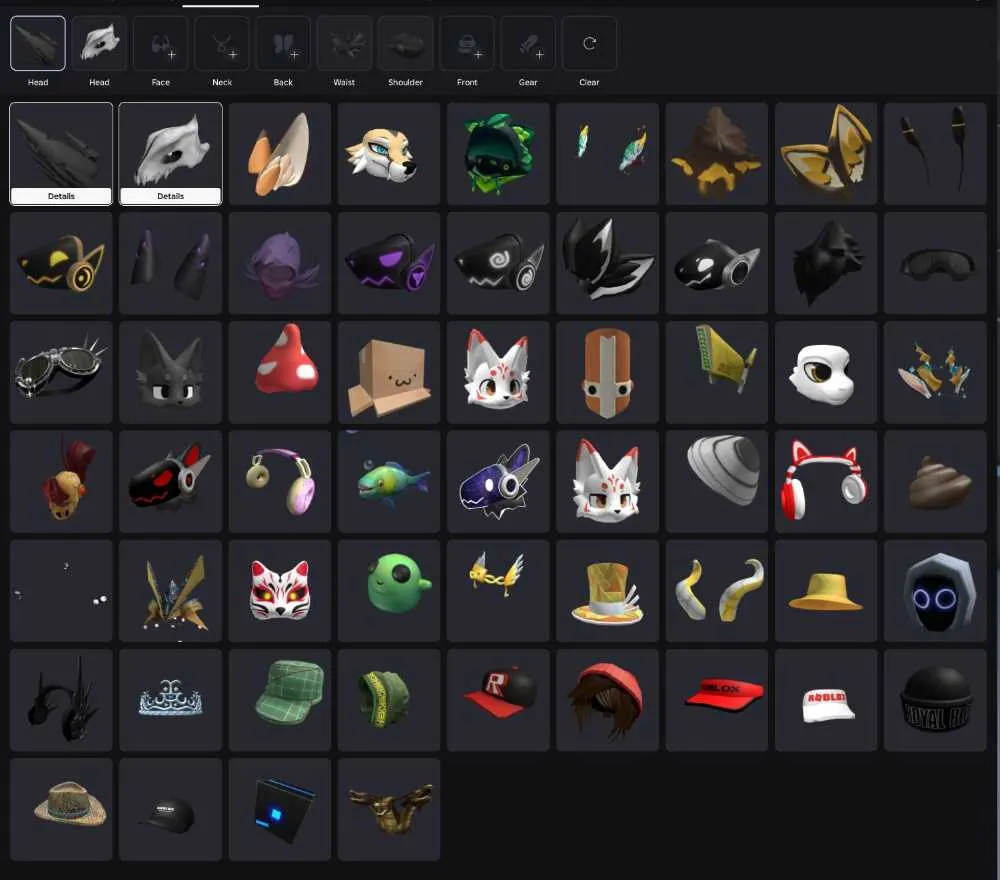This screenshot has width=1000, height=880.
Task: Equip the orange wooden bucket helmet
Action: [607, 372]
